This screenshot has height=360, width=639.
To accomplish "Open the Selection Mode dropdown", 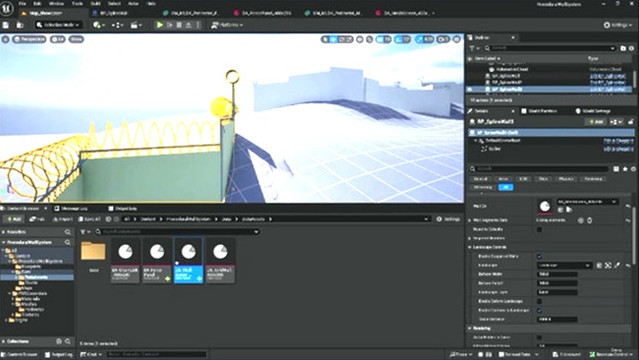I will click(58, 25).
